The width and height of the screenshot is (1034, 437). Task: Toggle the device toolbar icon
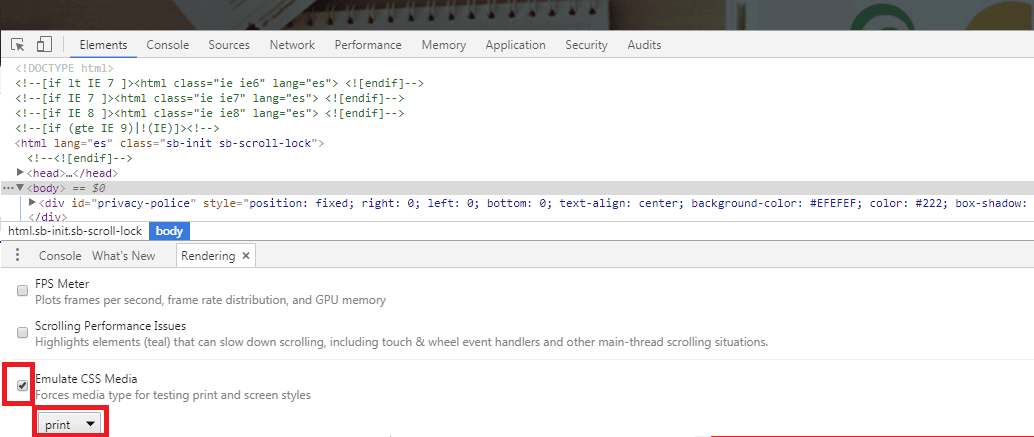pyautogui.click(x=44, y=45)
